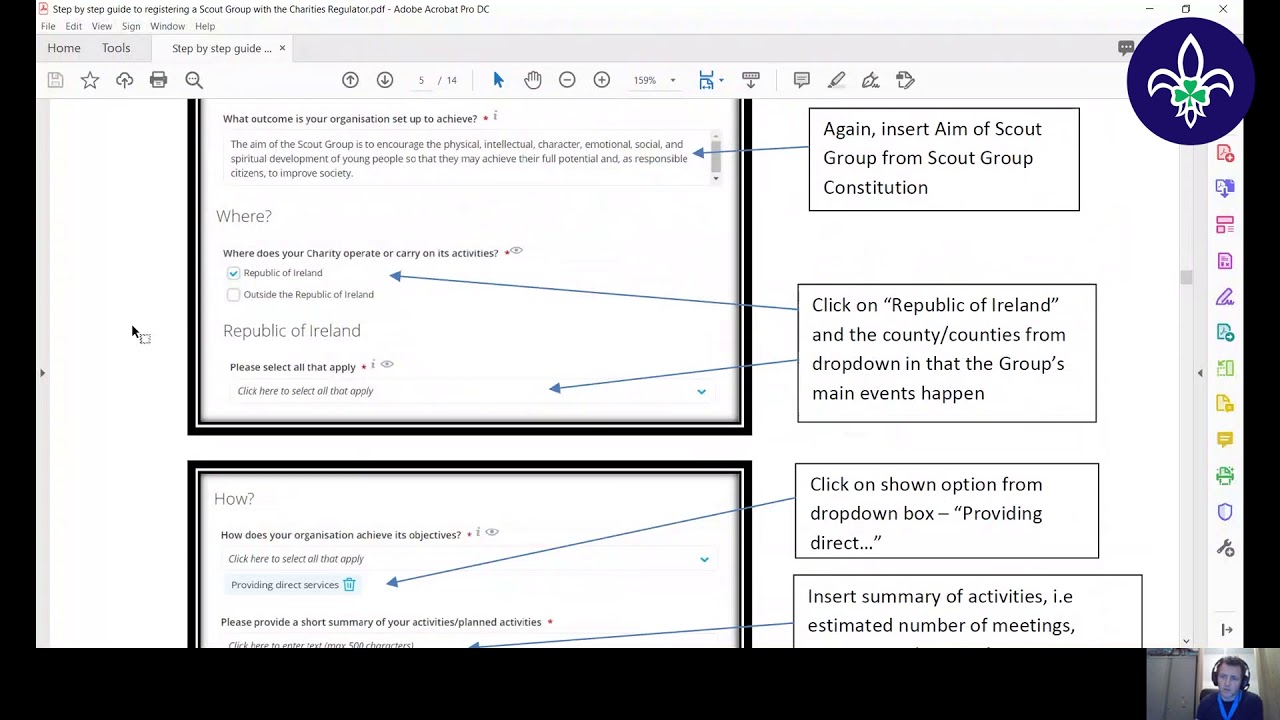Viewport: 1280px width, 720px height.
Task: Open More Tools wrench icon
Action: coord(1225,548)
